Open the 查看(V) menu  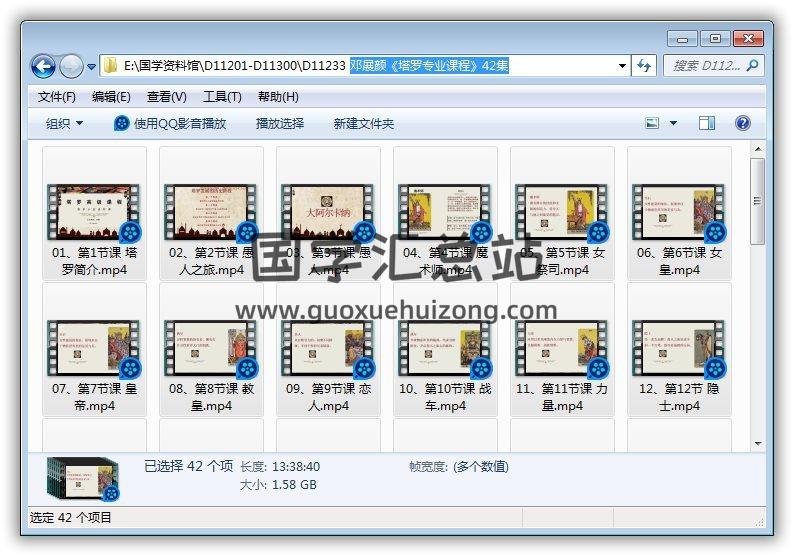(167, 97)
